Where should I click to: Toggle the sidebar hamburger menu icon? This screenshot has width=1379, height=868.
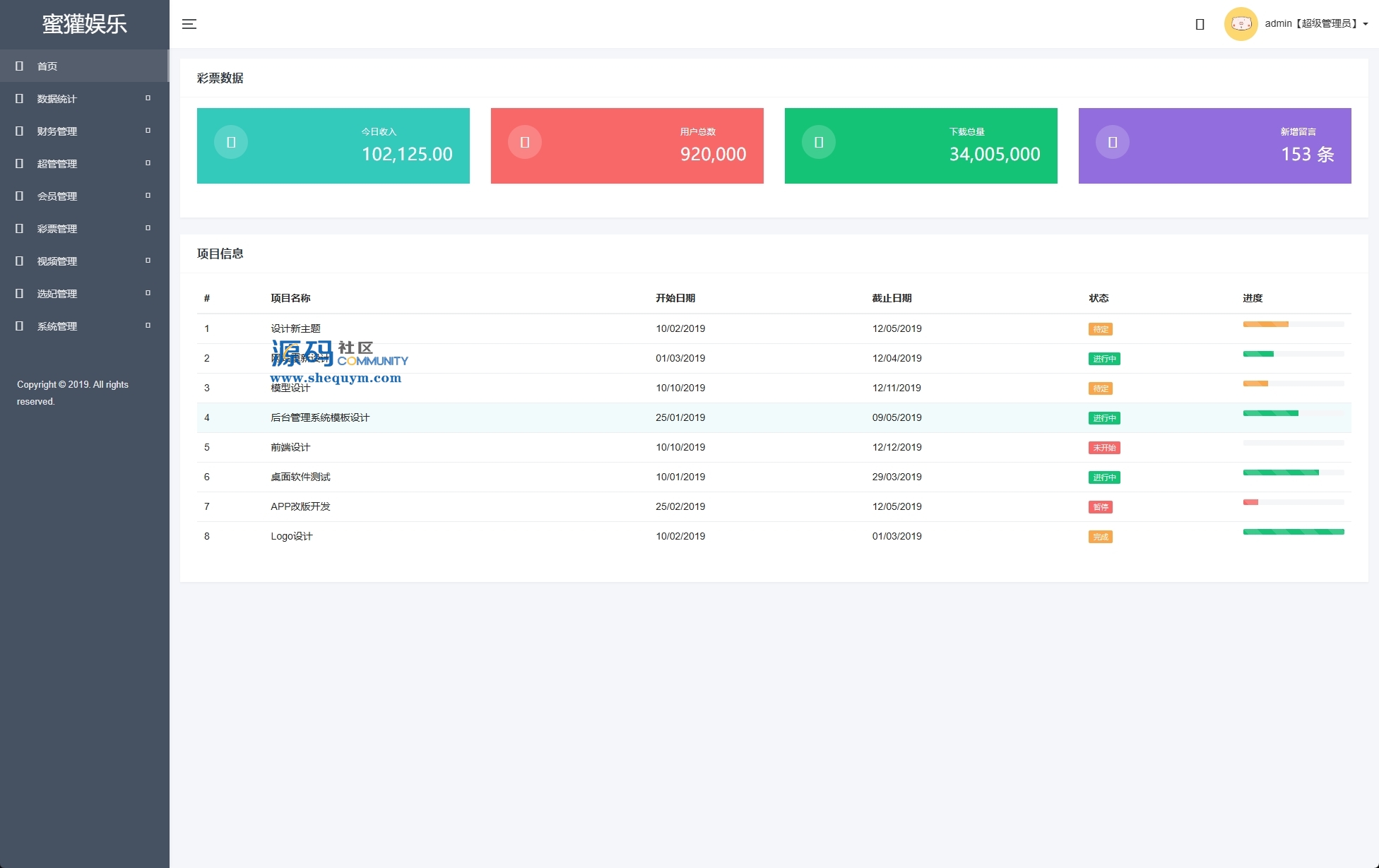coord(189,24)
